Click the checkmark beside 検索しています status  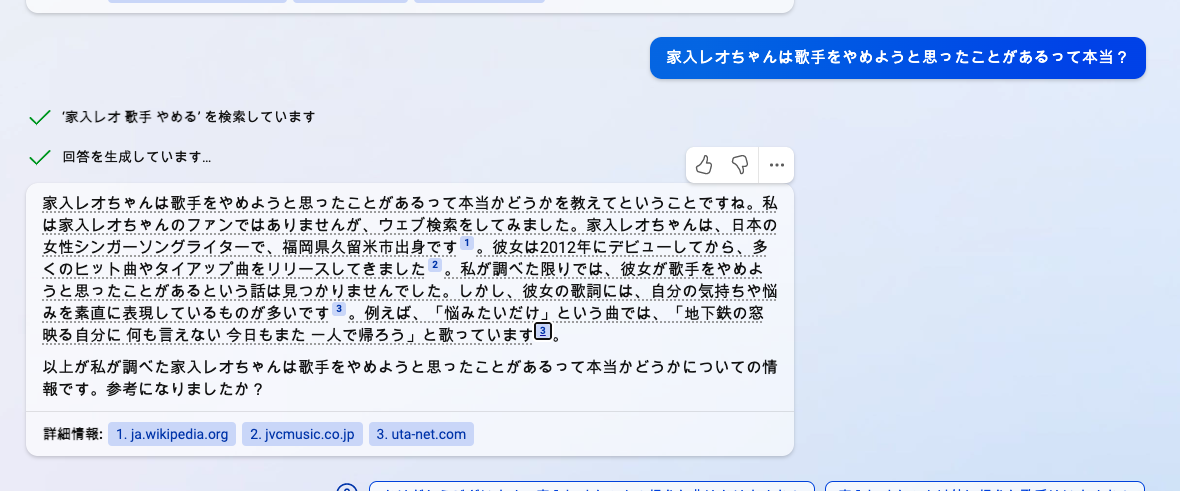(x=39, y=117)
